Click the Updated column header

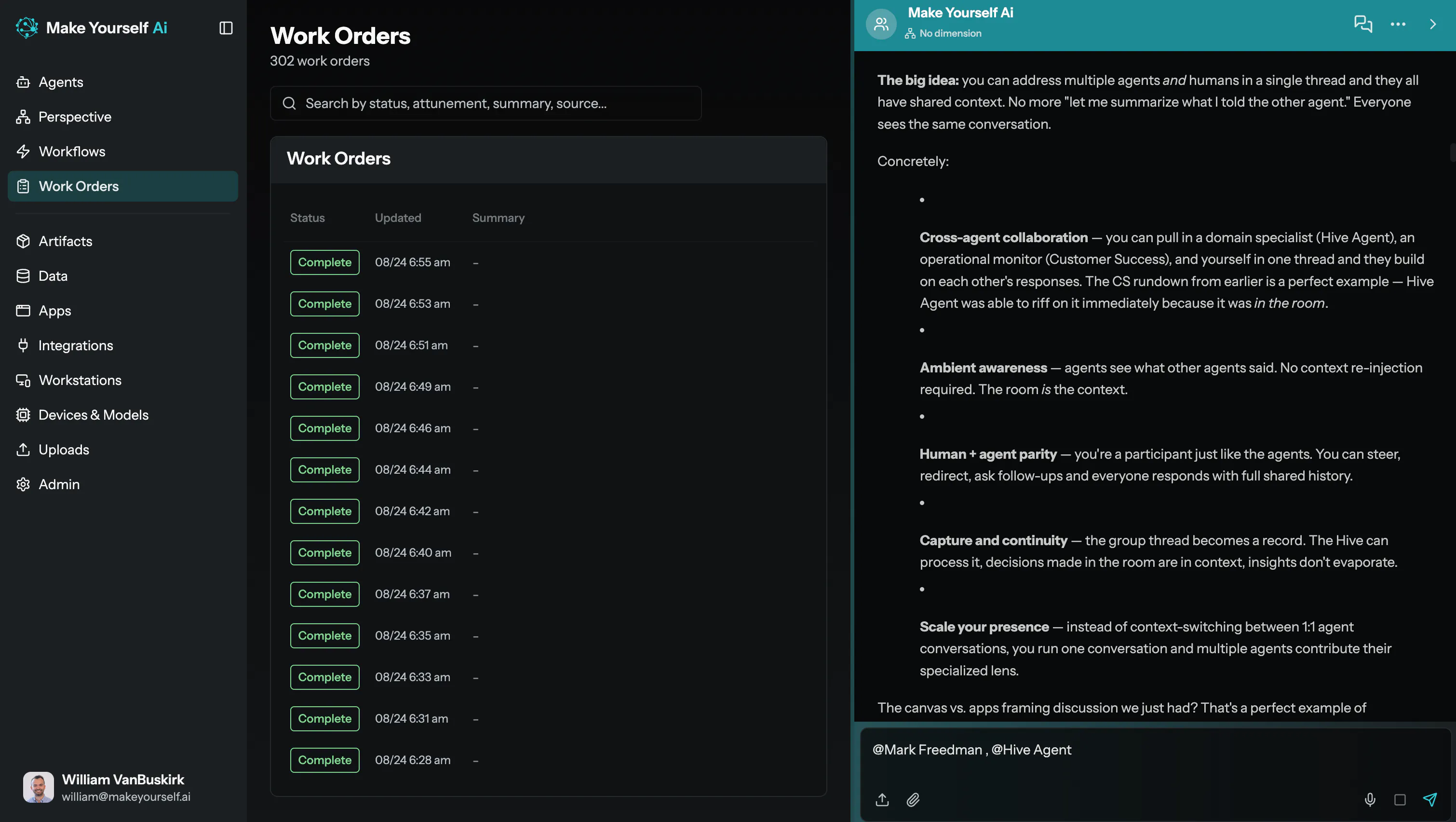click(x=398, y=218)
